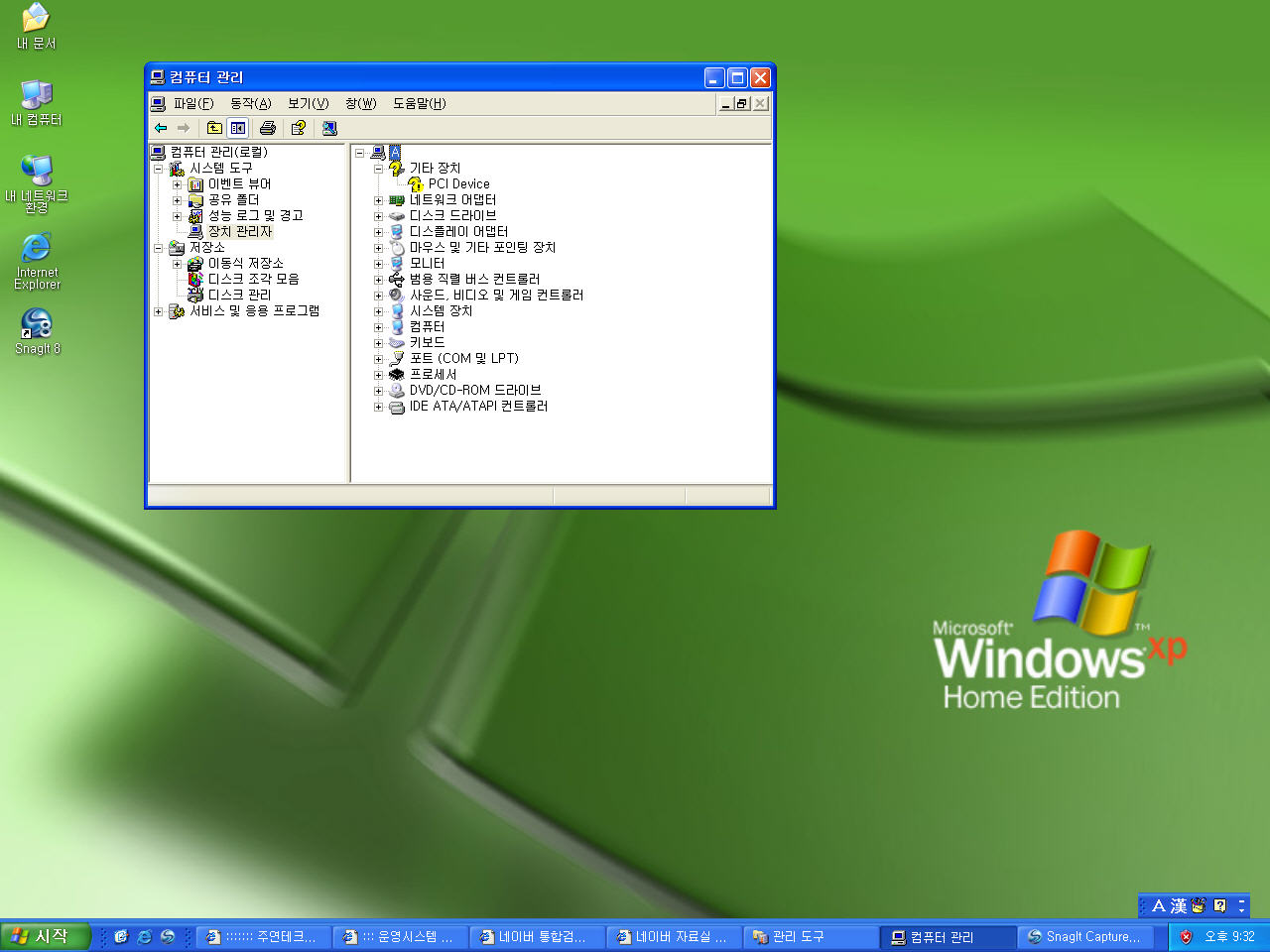The image size is (1270, 952).
Task: Click the 시스템 도구 icon
Action: 177,169
